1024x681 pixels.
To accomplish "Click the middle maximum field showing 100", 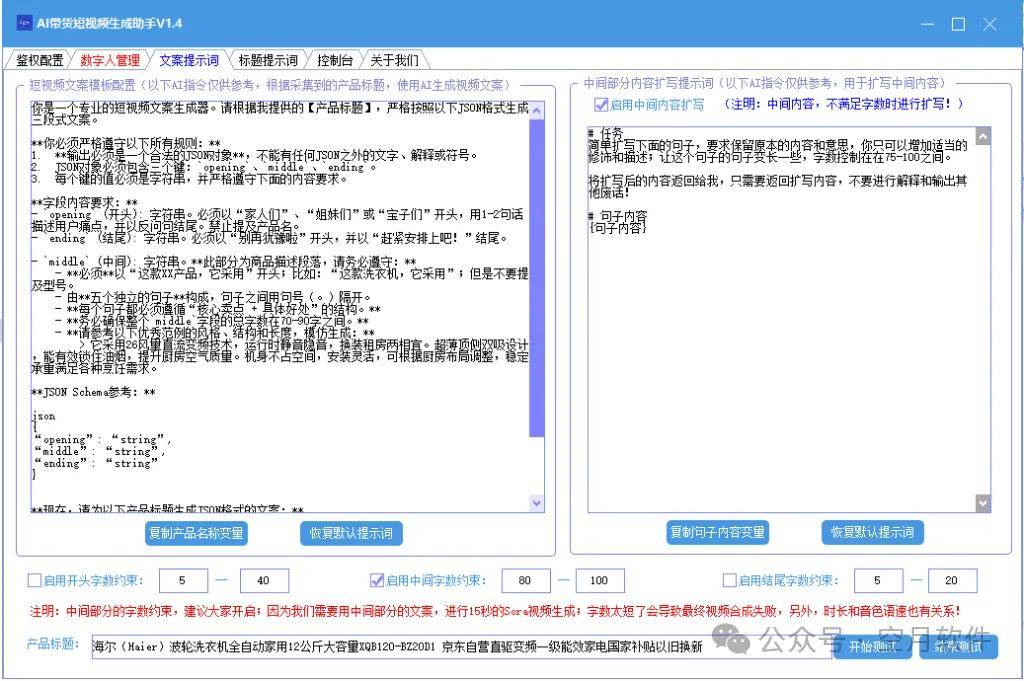I will (x=600, y=580).
